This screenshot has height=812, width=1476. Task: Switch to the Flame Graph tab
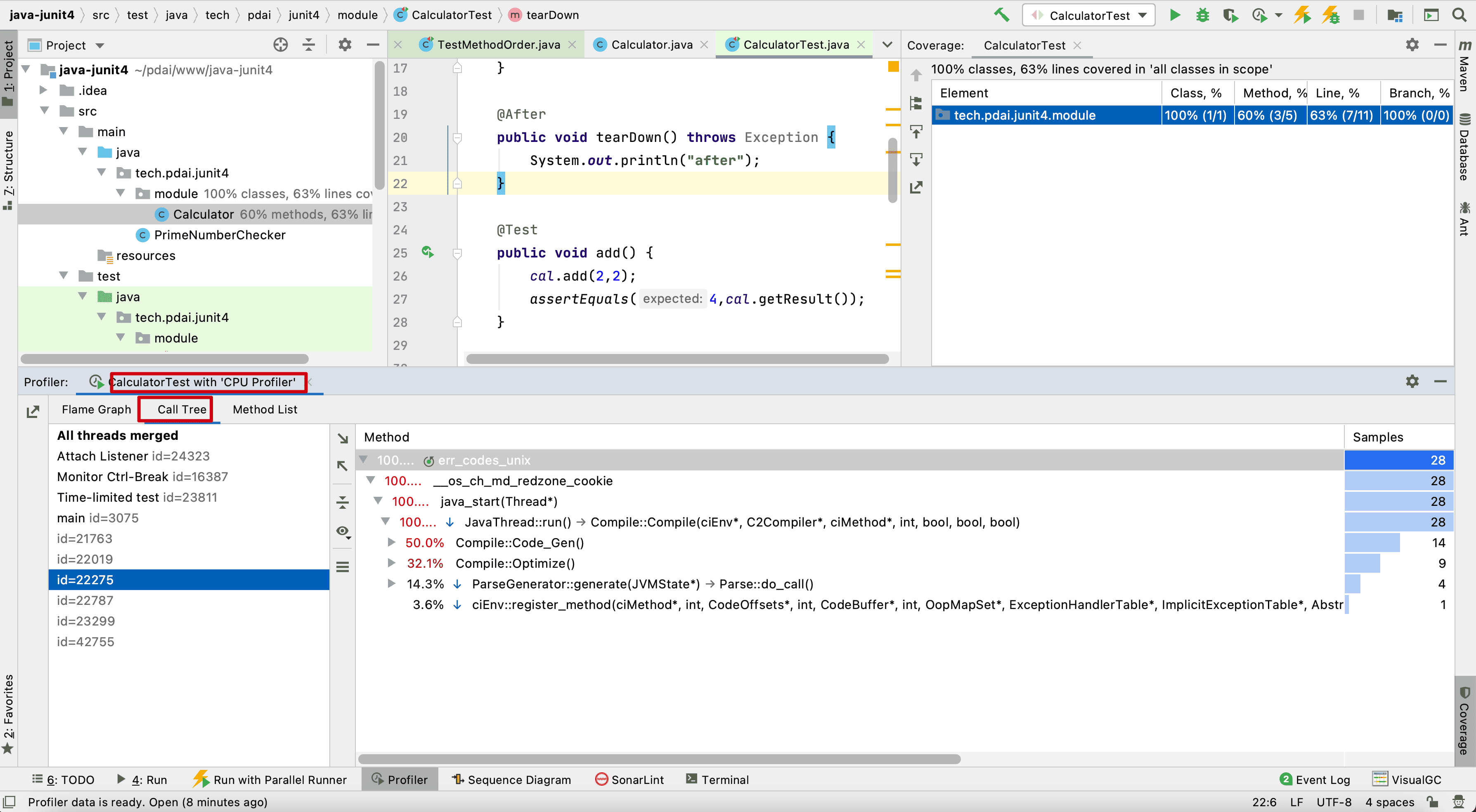(96, 409)
